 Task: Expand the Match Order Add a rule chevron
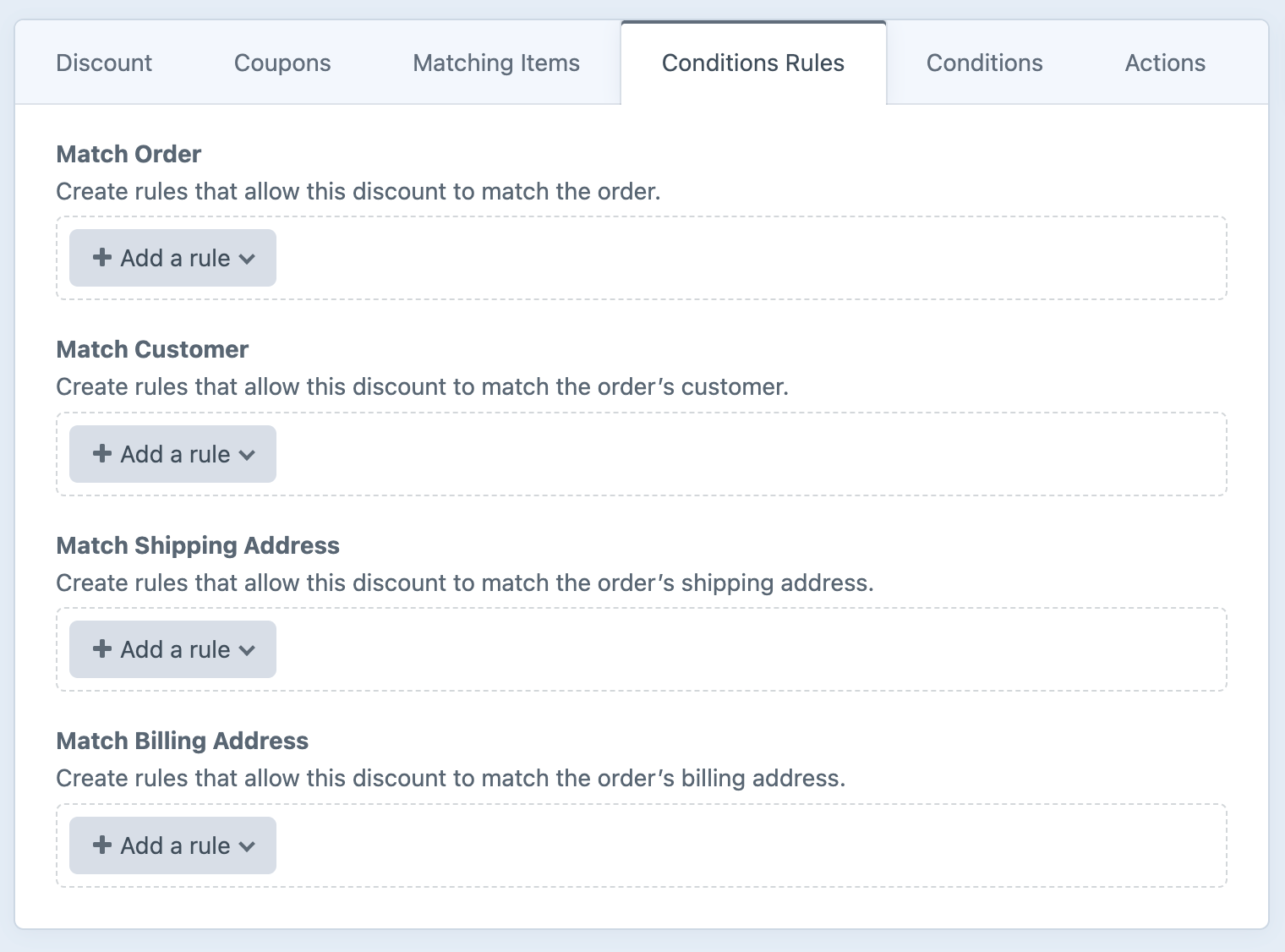(x=247, y=258)
